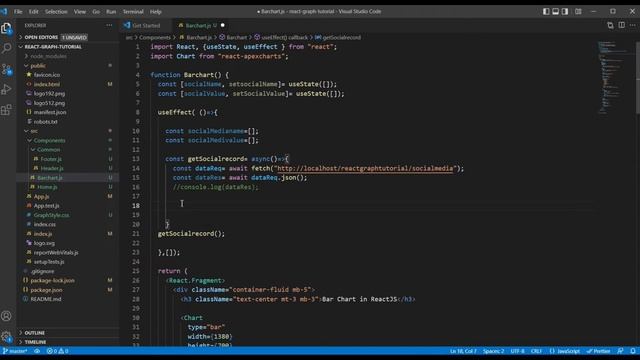Open the Source Control view
This screenshot has width=640, height=360.
point(7,69)
